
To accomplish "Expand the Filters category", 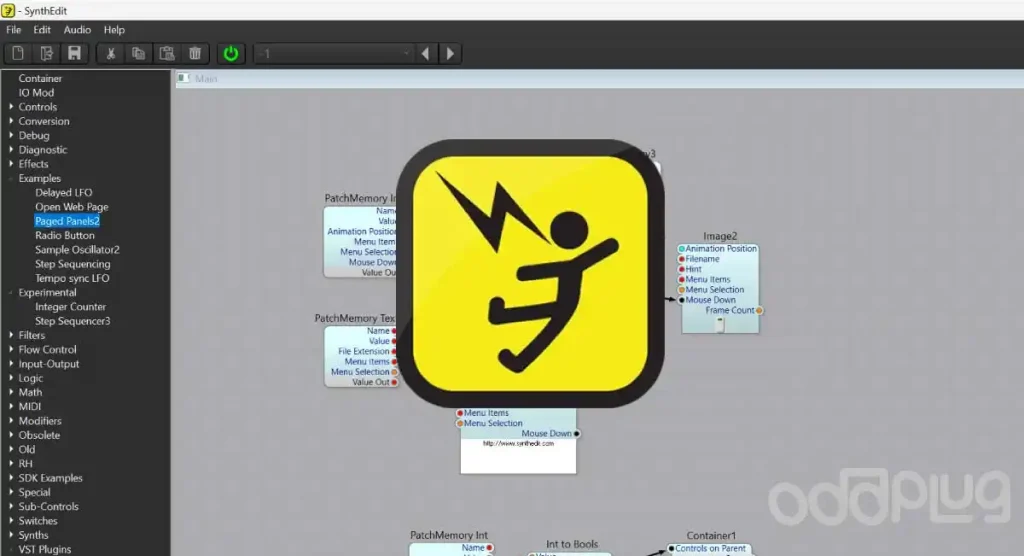I will click(x=11, y=336).
